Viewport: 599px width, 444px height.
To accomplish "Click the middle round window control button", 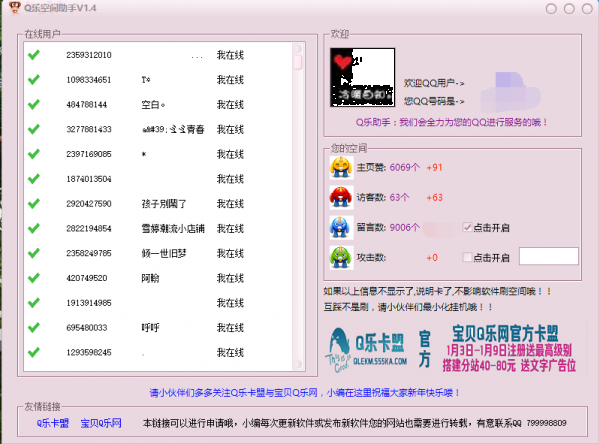I will point(569,8).
